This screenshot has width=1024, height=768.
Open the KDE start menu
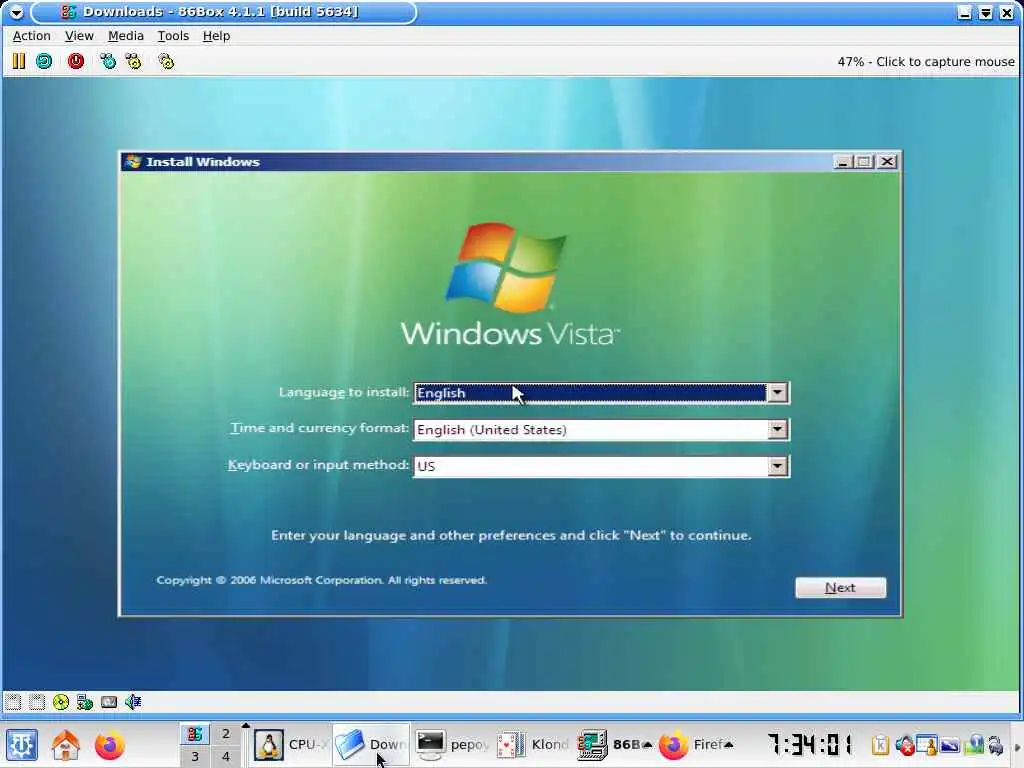(22, 745)
